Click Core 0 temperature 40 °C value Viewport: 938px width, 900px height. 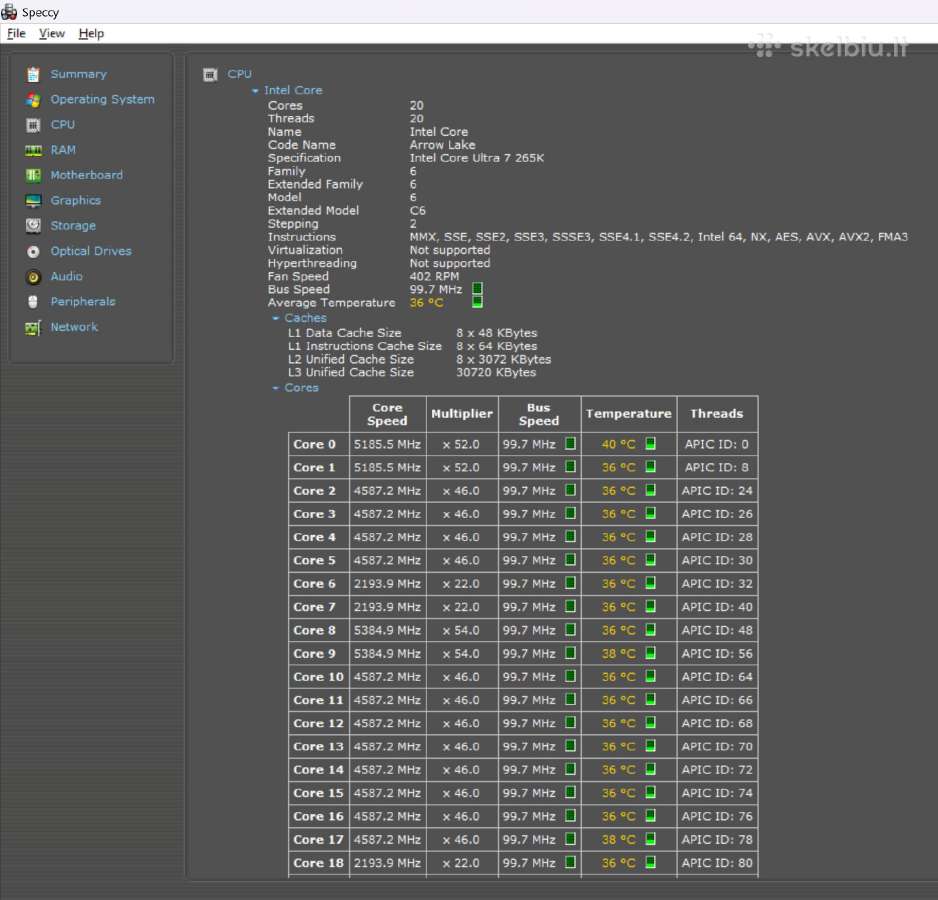click(619, 444)
